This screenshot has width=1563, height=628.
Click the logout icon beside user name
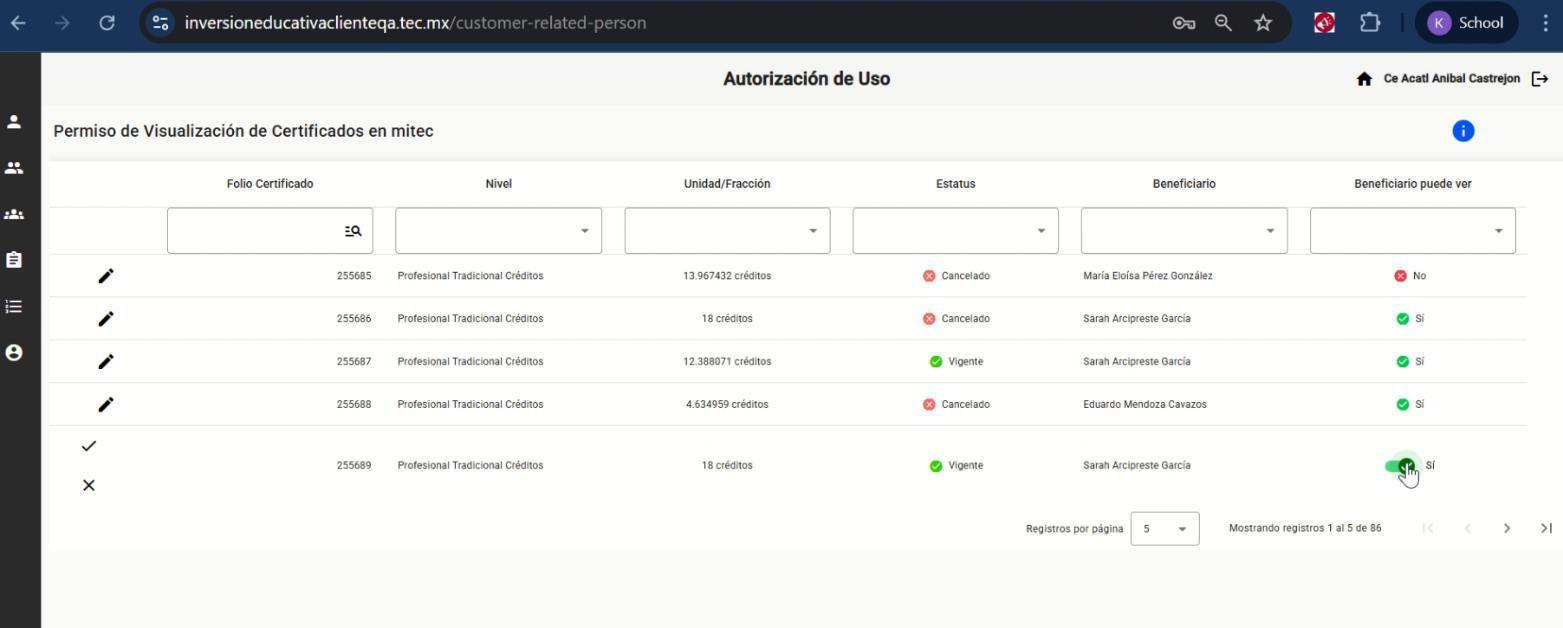[1540, 79]
